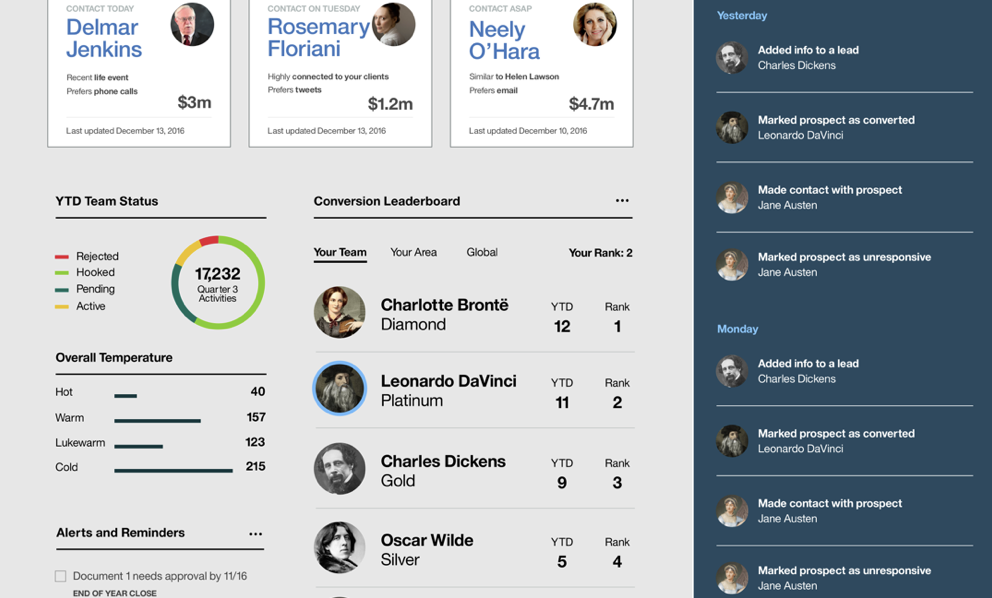This screenshot has height=598, width=992.
Task: Click the 'Similar to Helen Lawson' text
Action: [514, 77]
